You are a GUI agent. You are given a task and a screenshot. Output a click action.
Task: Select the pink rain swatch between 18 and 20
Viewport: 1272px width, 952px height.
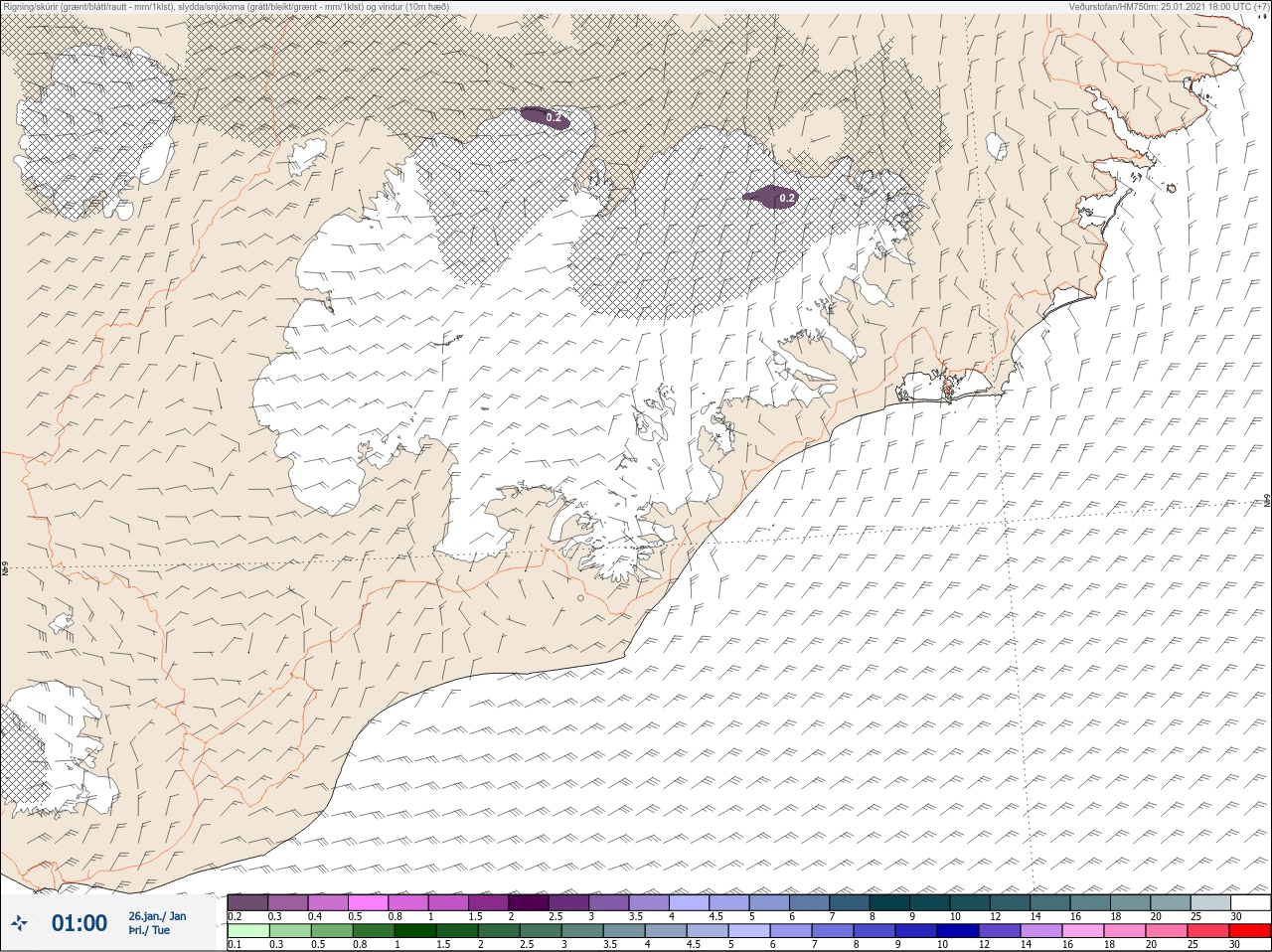[1127, 931]
